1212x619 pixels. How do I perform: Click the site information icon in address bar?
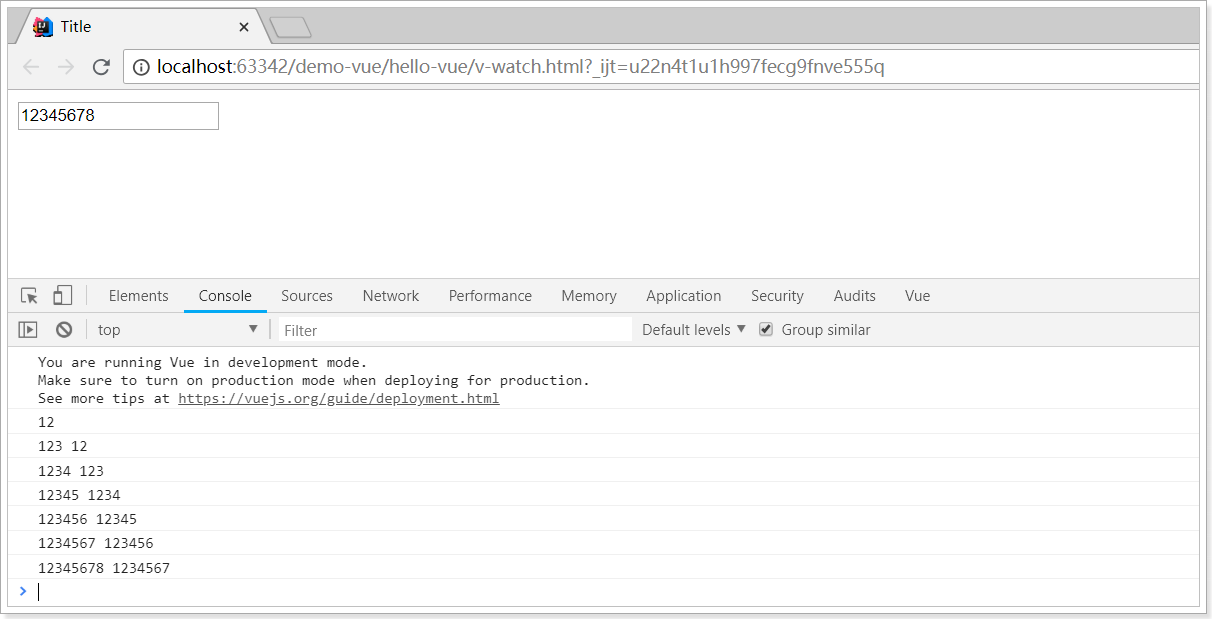pyautogui.click(x=141, y=67)
